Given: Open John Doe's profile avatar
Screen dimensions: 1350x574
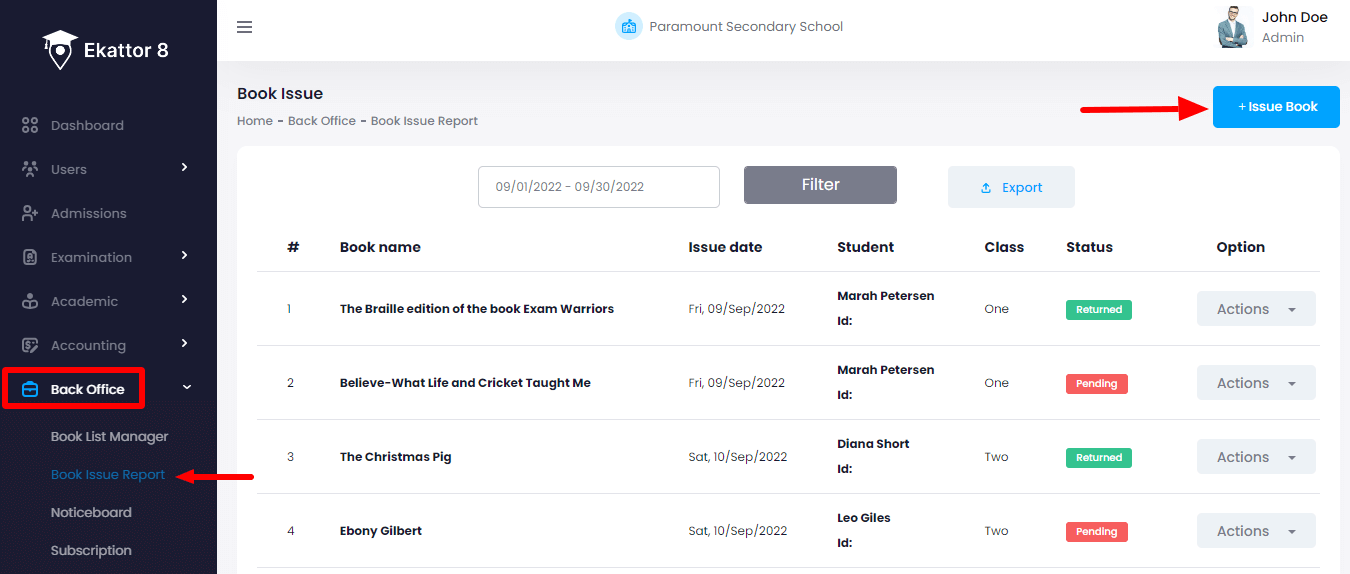Looking at the screenshot, I should 1235,27.
